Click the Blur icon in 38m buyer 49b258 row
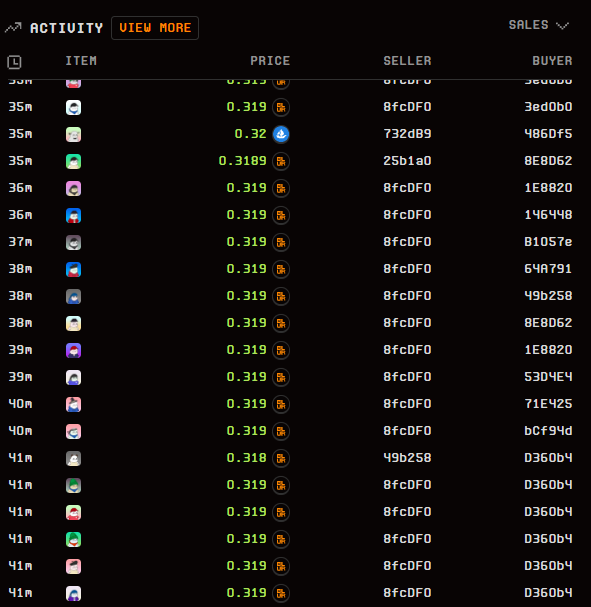 (281, 296)
